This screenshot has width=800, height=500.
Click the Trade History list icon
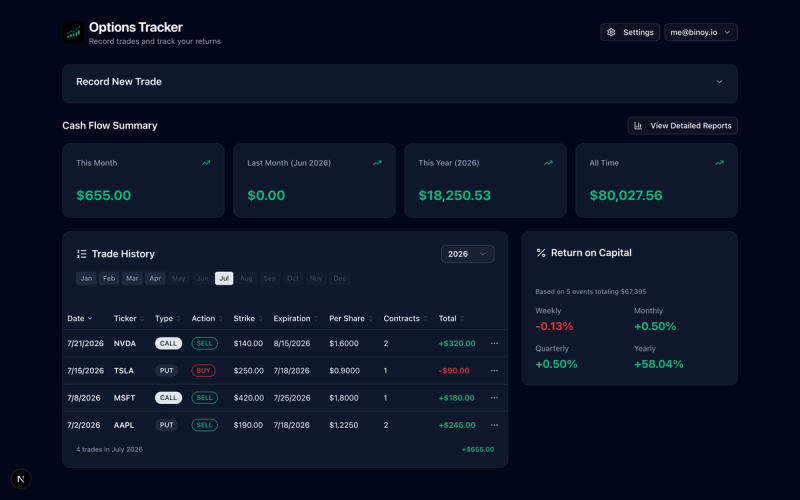(82, 254)
